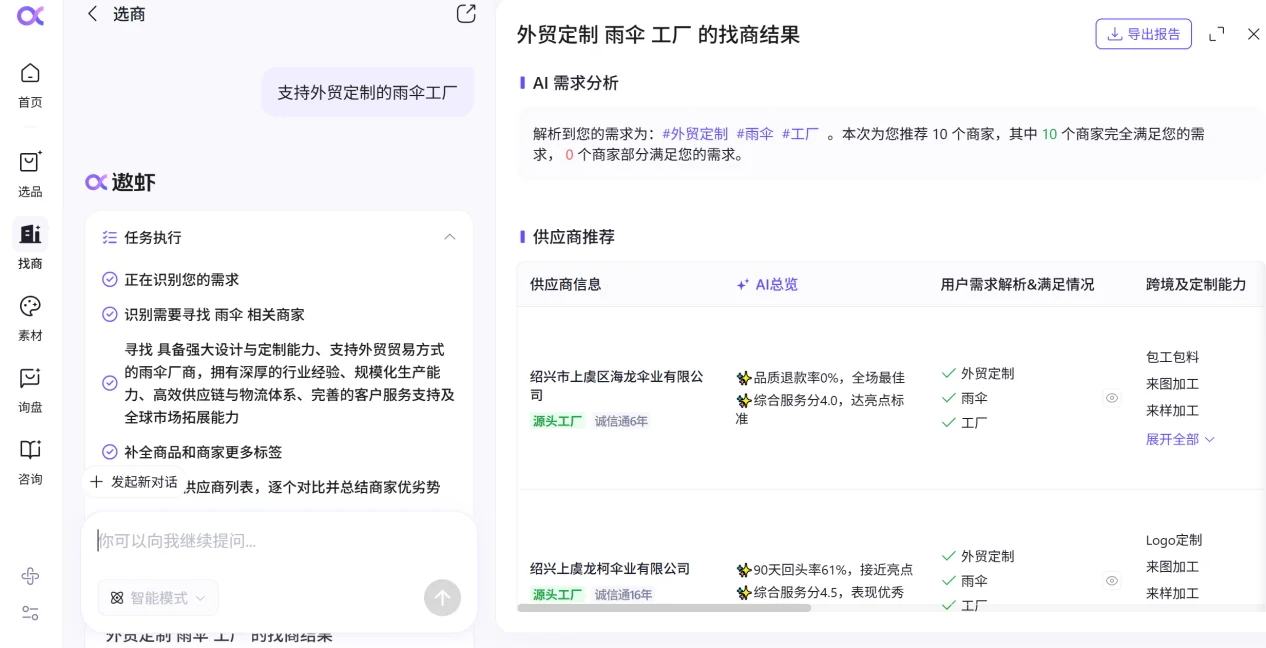Open the 咨询 consultation section
1266x648 pixels.
tap(30, 463)
